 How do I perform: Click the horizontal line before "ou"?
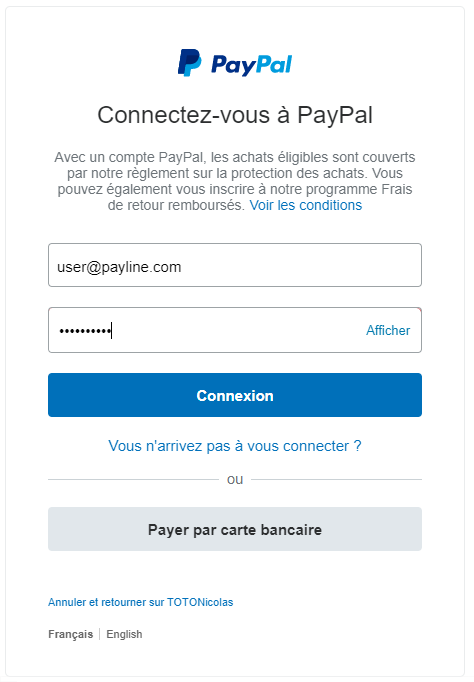pyautogui.click(x=134, y=479)
